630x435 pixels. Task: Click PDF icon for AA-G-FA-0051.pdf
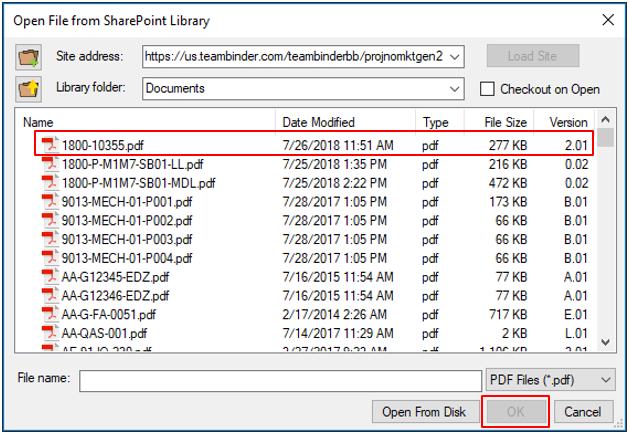coord(50,314)
